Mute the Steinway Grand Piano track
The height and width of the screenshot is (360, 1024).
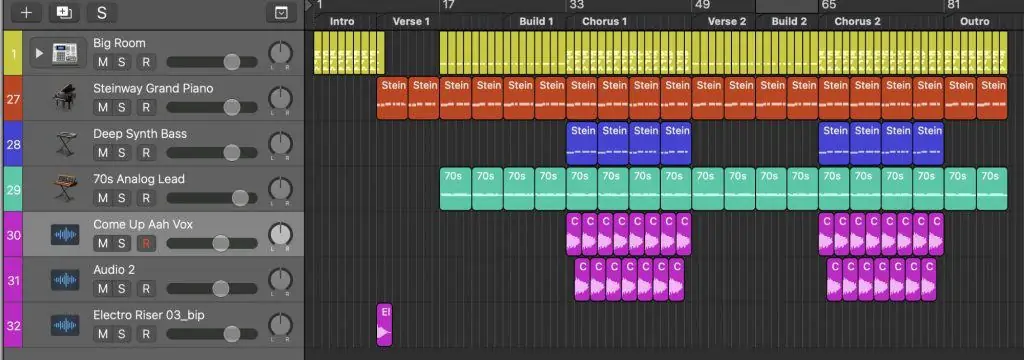point(103,107)
